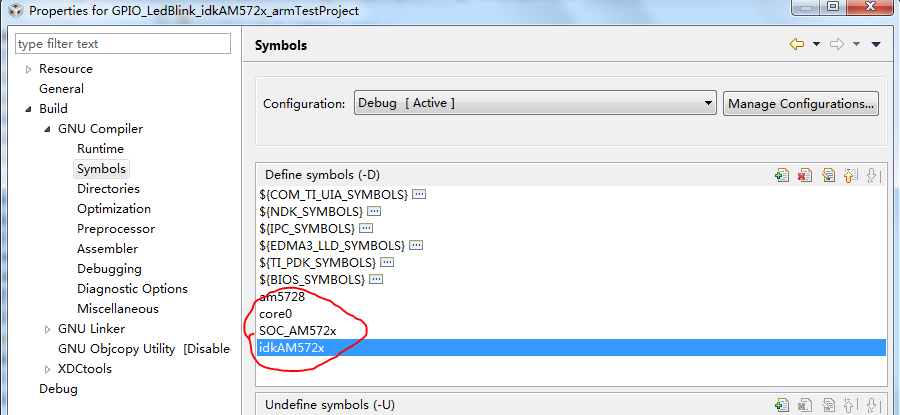900x415 pixels.
Task: Click ellipsis next to ${BIOS_SYMBOLS}
Action: (x=376, y=279)
